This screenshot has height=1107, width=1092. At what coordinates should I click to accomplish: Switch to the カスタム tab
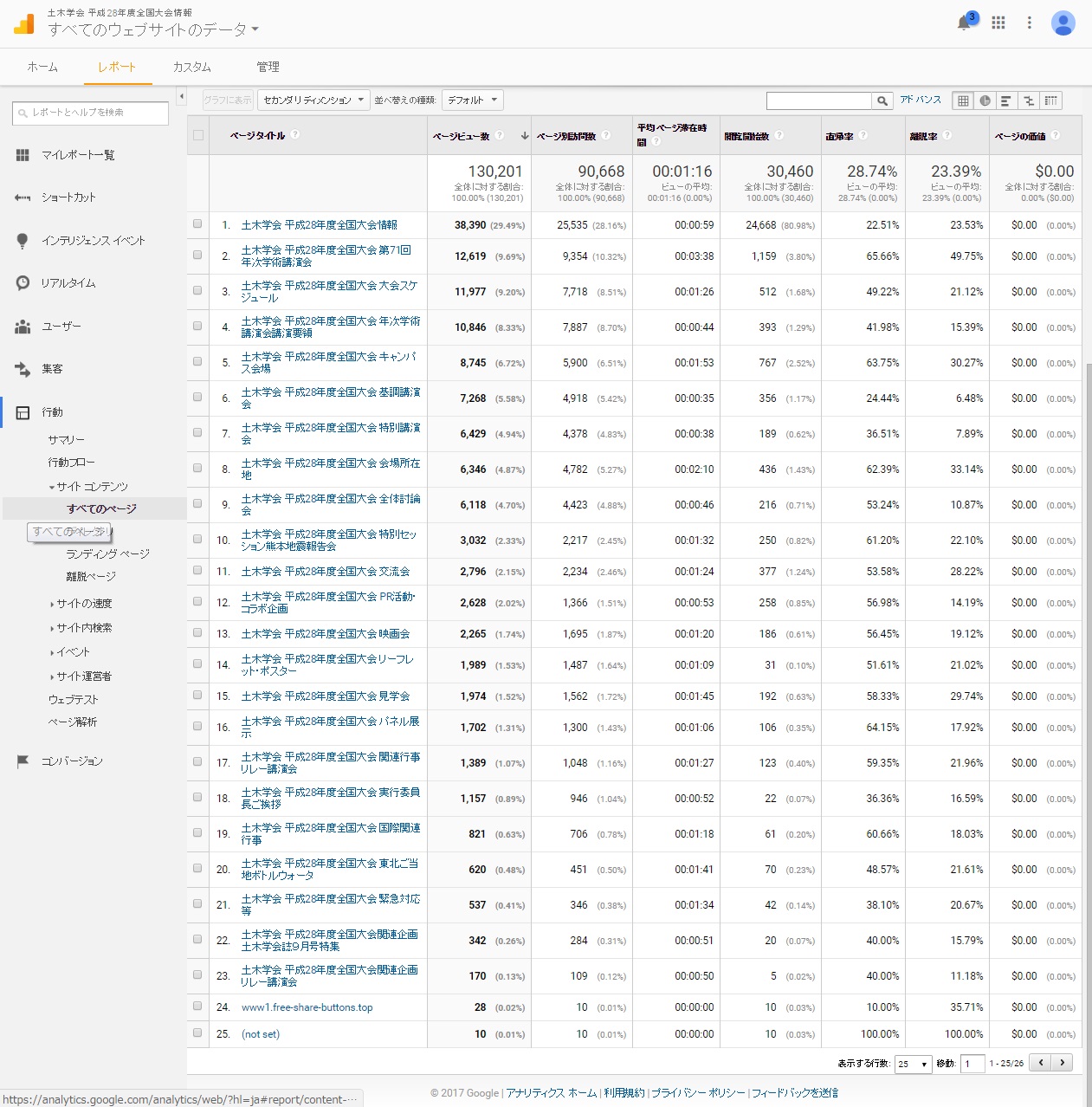click(x=191, y=67)
